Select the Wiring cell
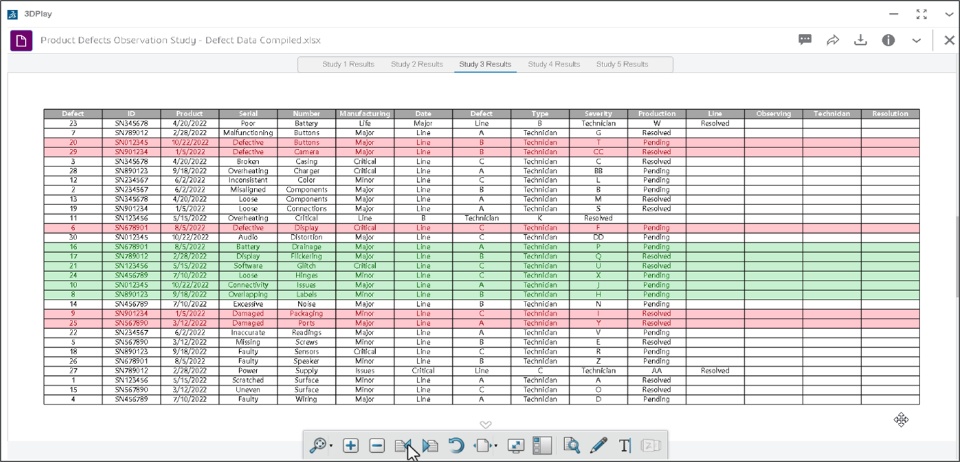Image resolution: width=960 pixels, height=462 pixels. pyautogui.click(x=306, y=399)
